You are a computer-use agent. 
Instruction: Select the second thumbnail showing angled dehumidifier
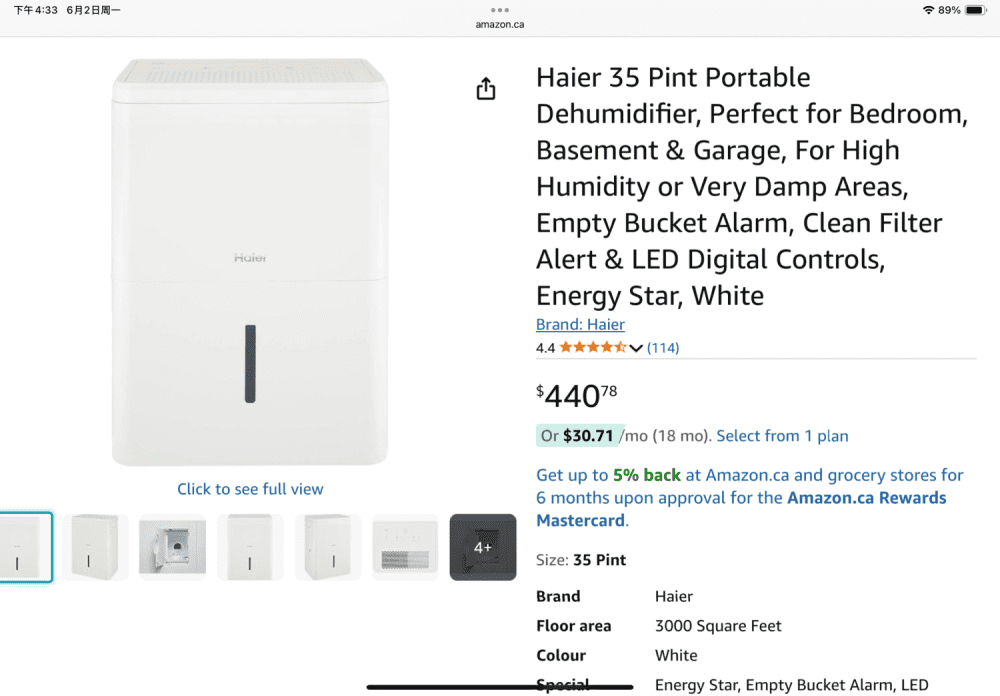[x=95, y=547]
